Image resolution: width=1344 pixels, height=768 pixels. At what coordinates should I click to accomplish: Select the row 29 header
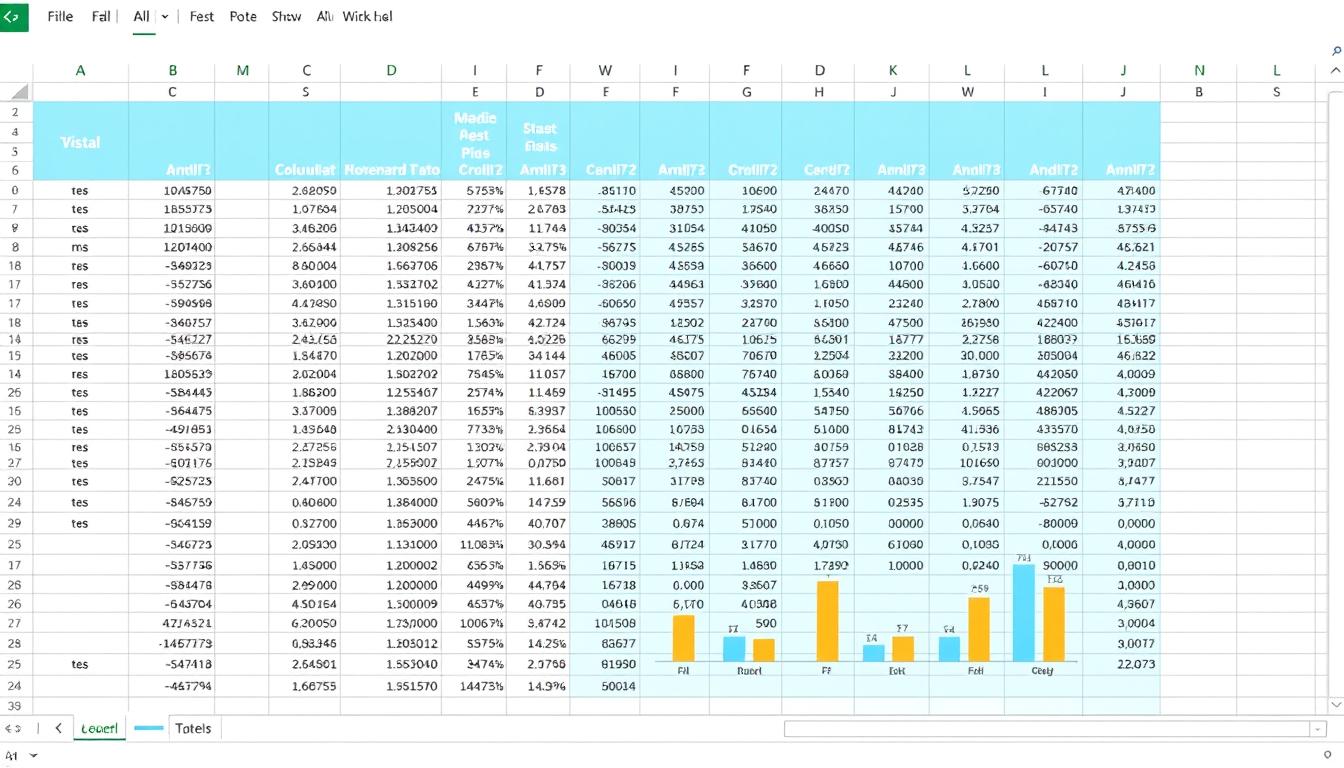click(15, 523)
